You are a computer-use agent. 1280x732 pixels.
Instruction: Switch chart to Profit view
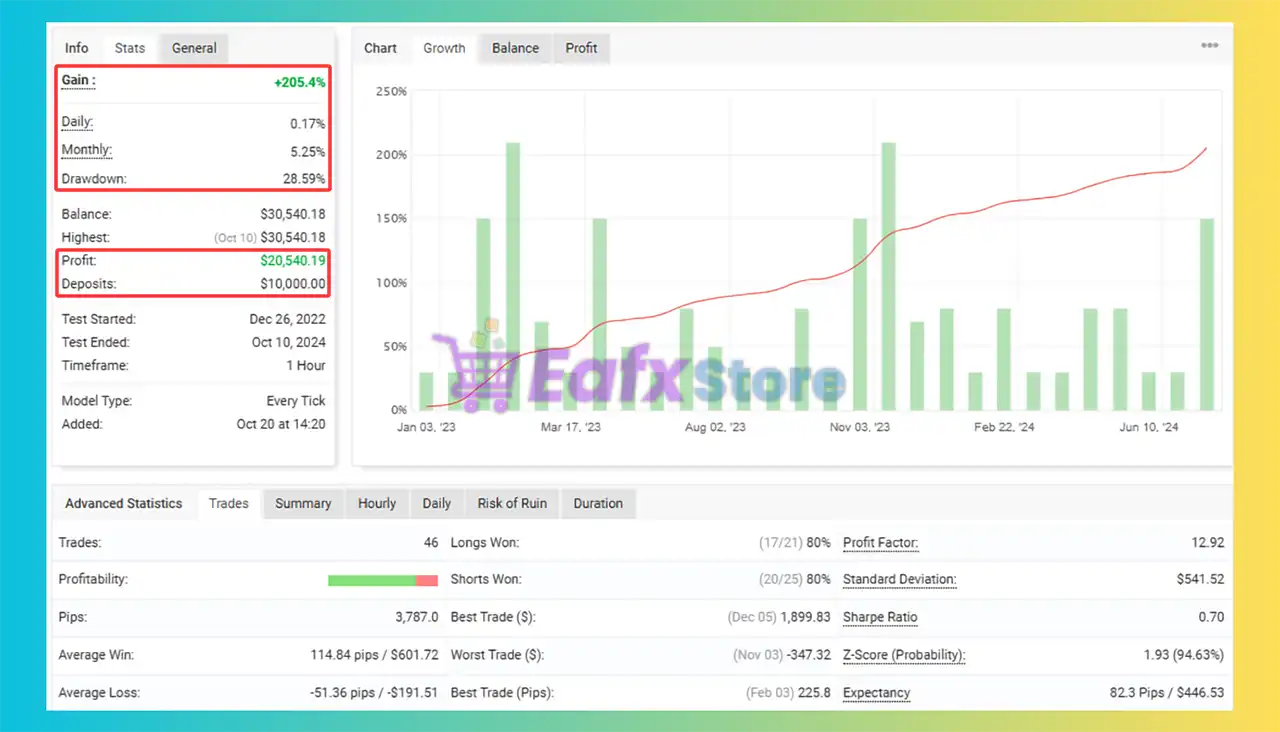point(581,48)
